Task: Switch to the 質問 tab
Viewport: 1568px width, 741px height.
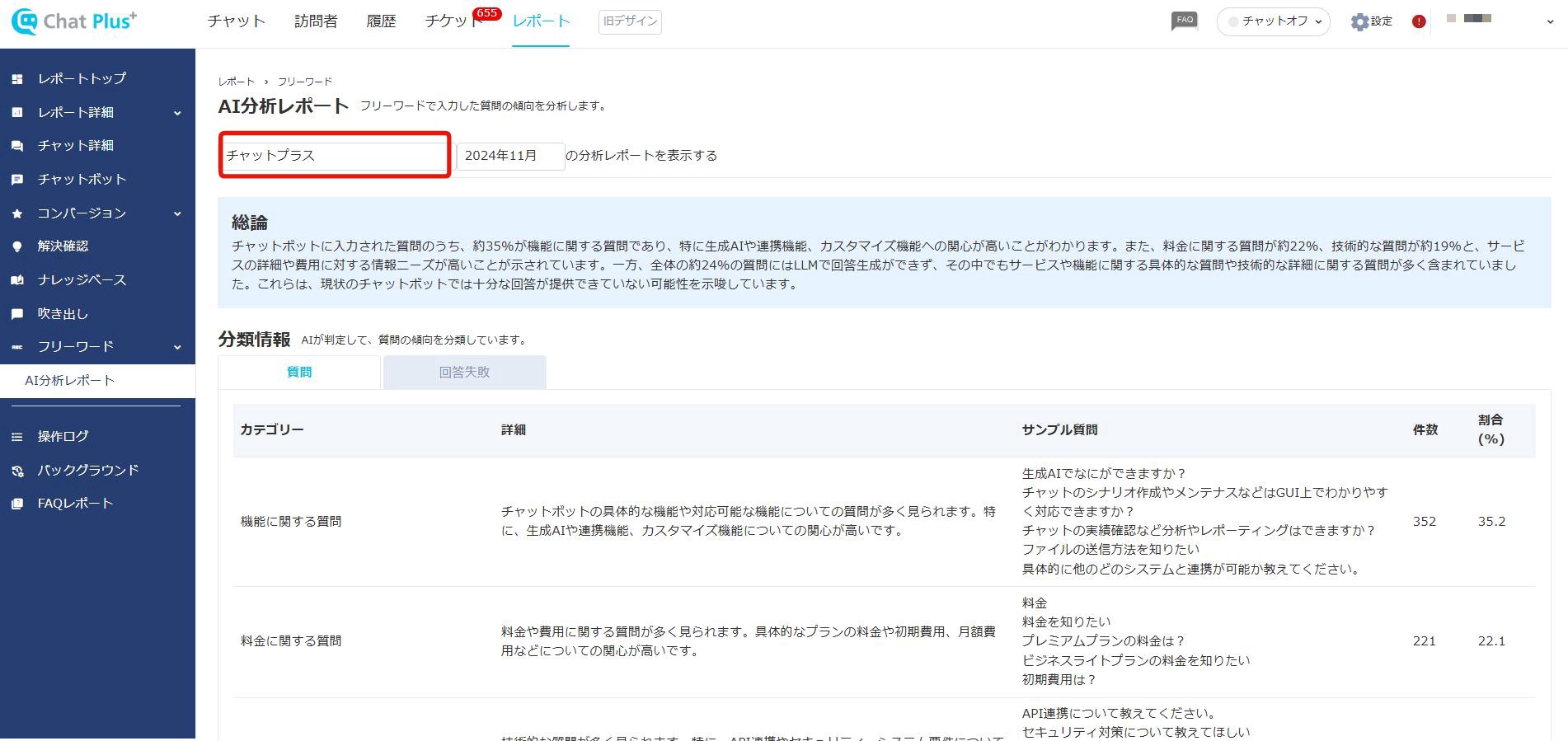Action: click(299, 372)
